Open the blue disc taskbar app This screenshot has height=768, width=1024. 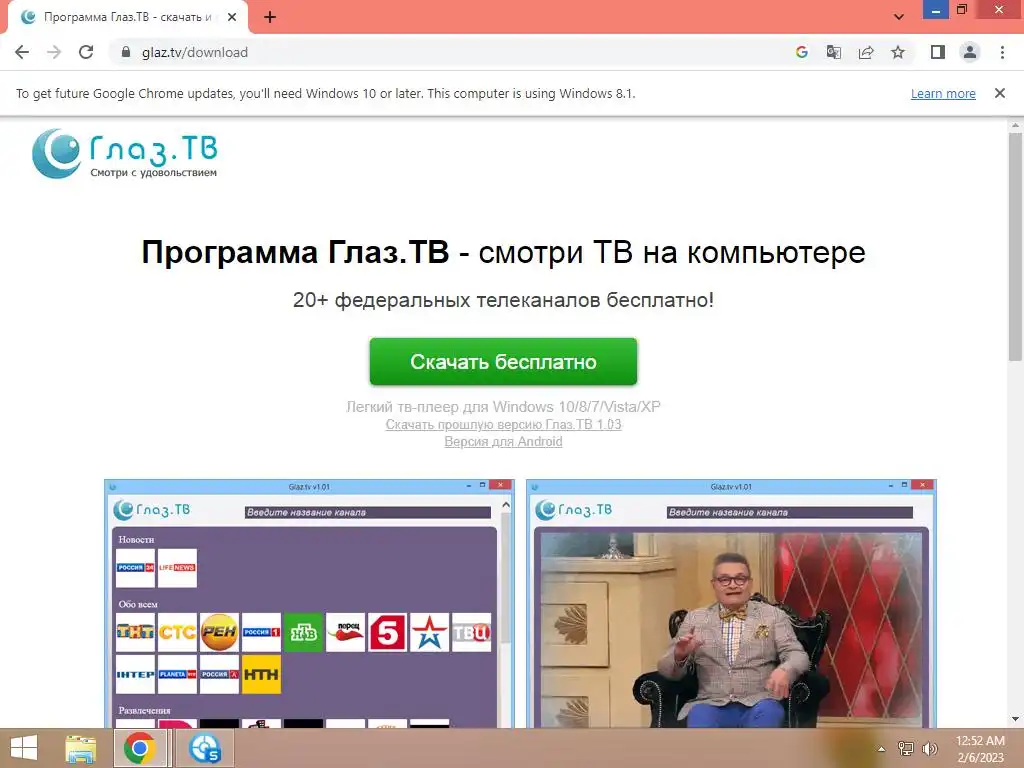(x=205, y=748)
